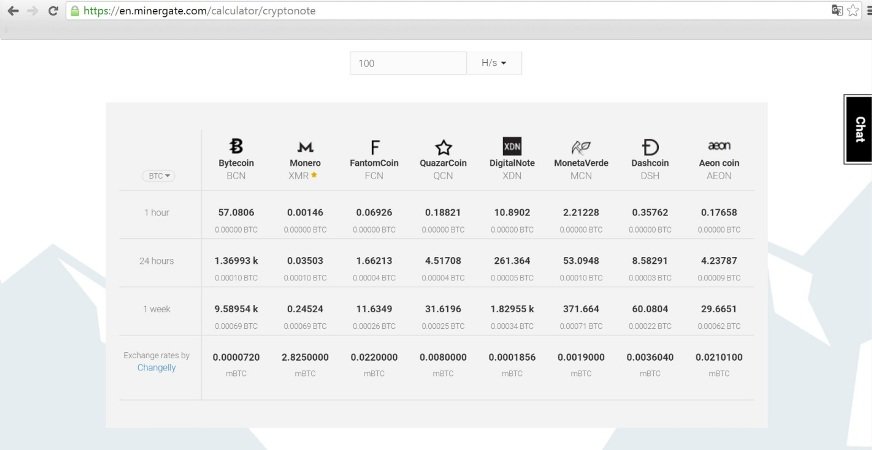This screenshot has height=450, width=872.
Task: Click the Monero logo icon
Action: coord(305,147)
